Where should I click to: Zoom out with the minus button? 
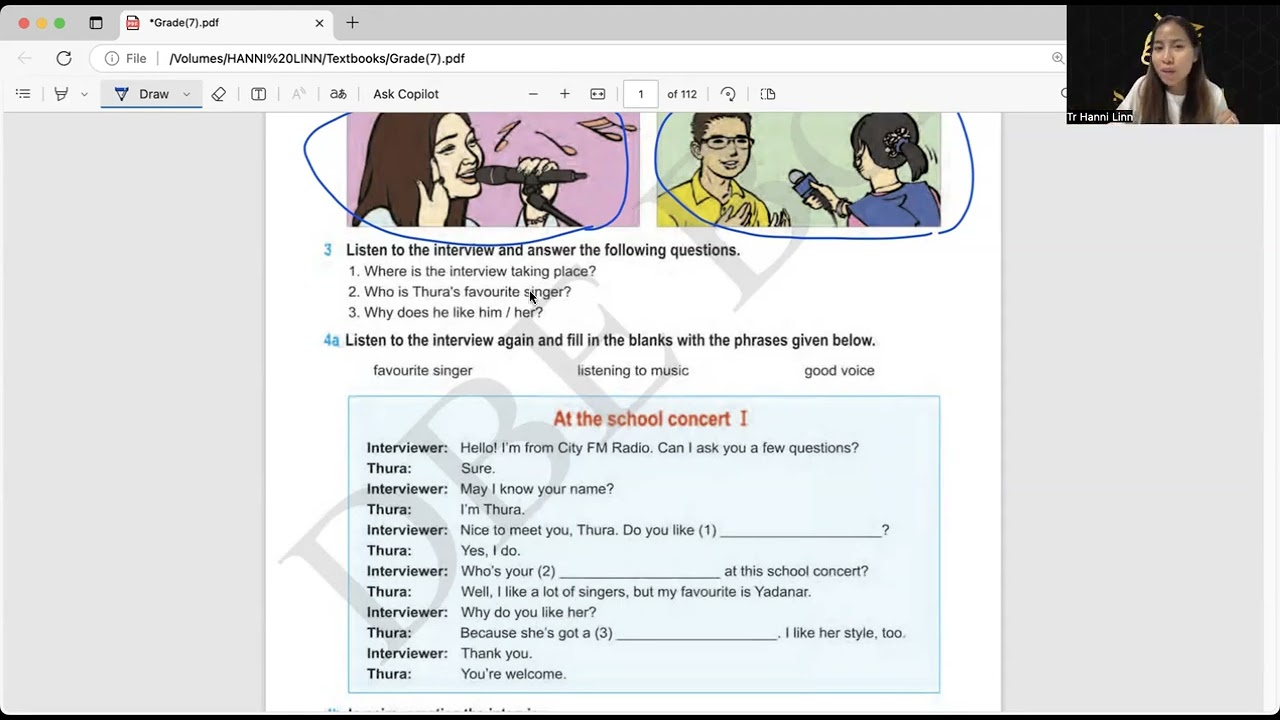click(x=533, y=94)
